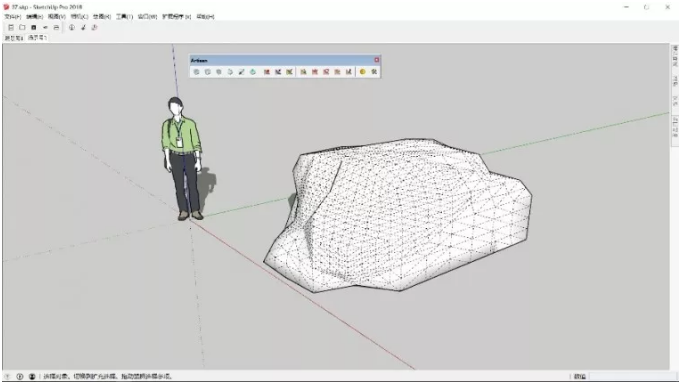682x387 pixels.
Task: Click the sign-in person icon in status bar
Action: (x=32, y=377)
